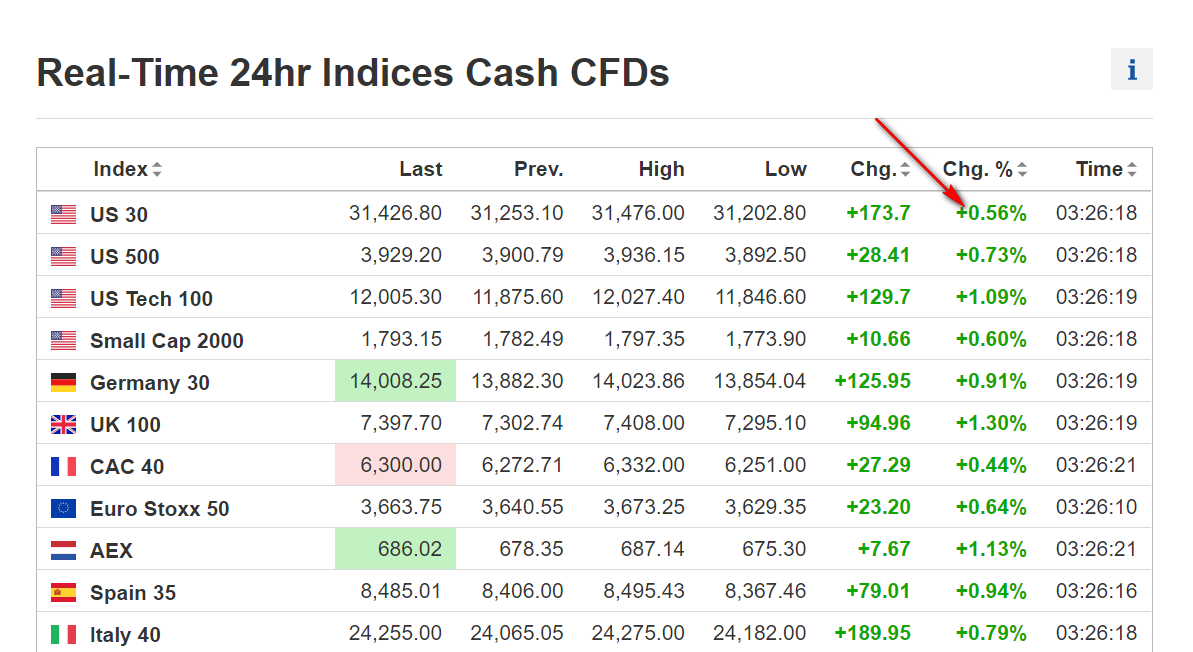Image resolution: width=1193 pixels, height=652 pixels.
Task: Click the blue info icon
Action: coord(1131,70)
